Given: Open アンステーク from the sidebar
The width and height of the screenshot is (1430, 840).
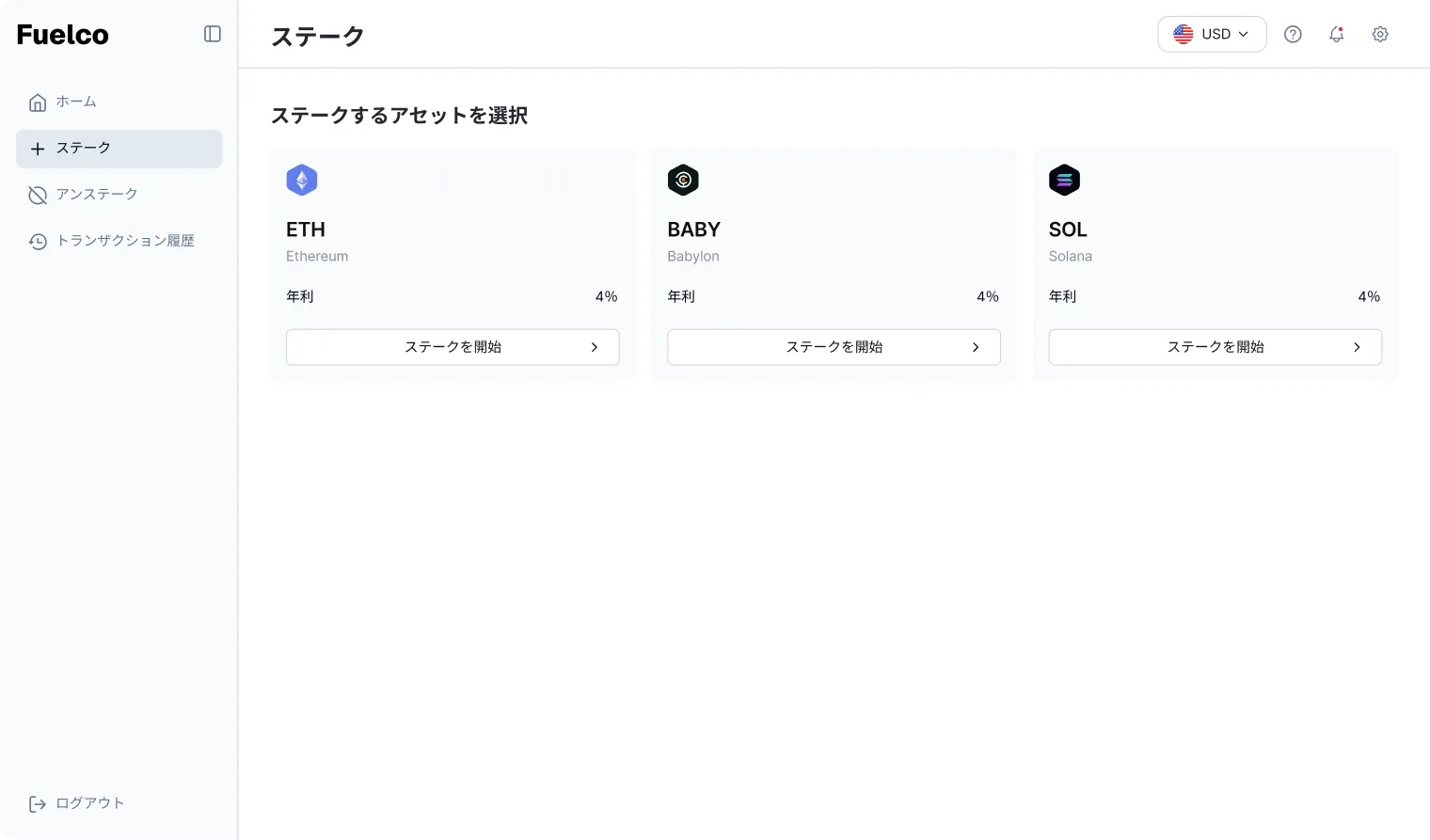Looking at the screenshot, I should 97,194.
